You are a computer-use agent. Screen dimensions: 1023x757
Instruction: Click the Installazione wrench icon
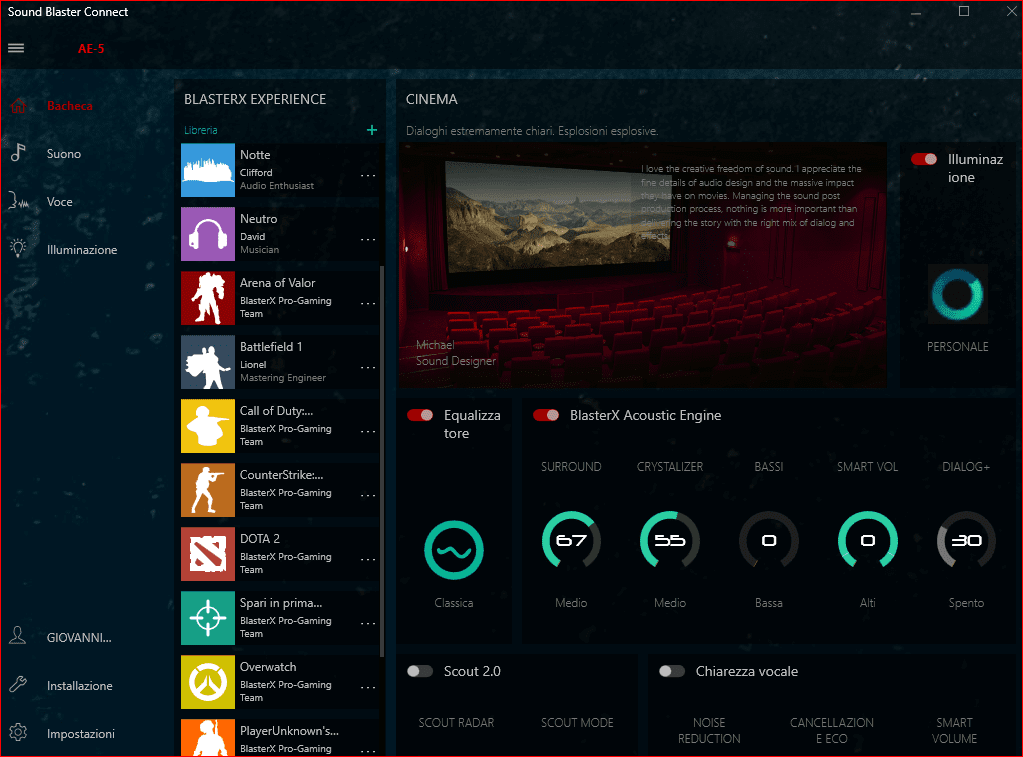click(x=17, y=685)
